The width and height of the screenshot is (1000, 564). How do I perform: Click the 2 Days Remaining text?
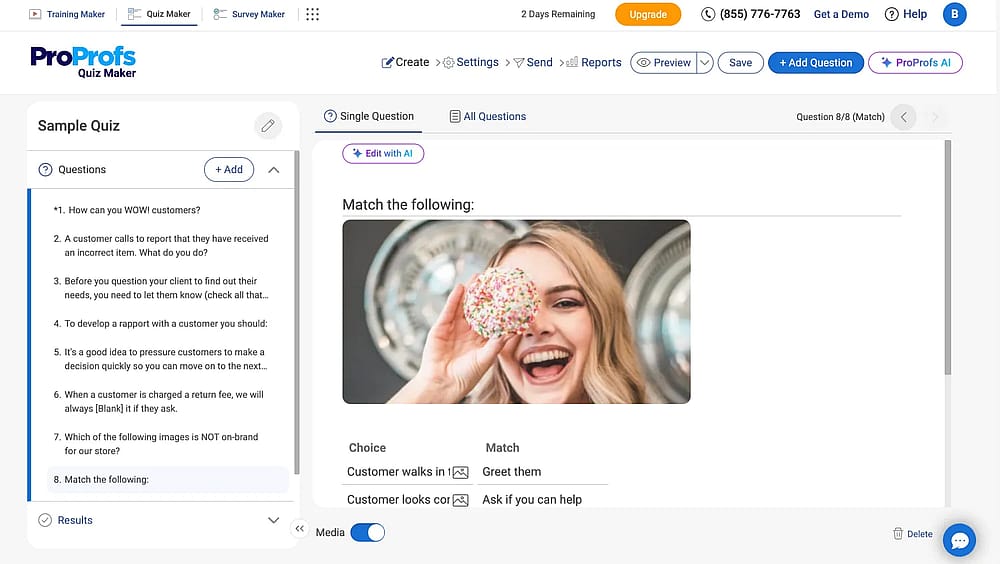point(558,14)
